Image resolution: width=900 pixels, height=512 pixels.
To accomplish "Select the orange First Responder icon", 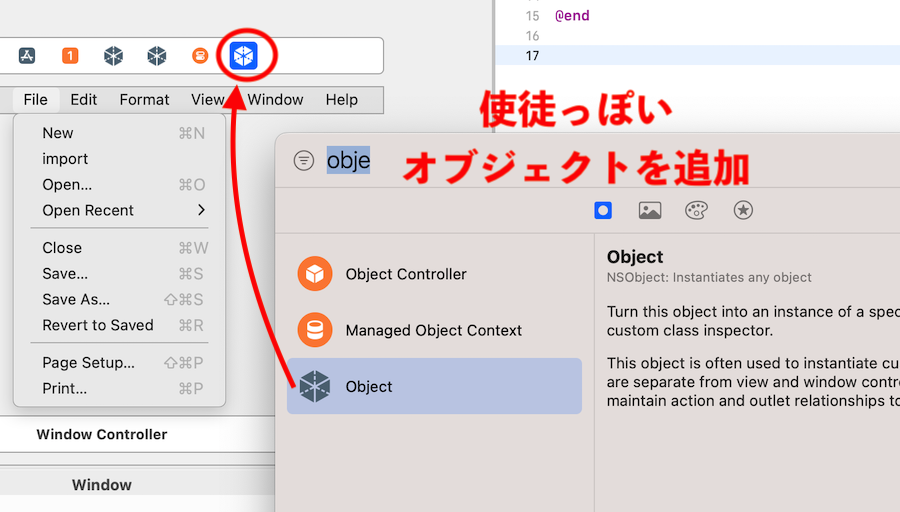I will point(70,56).
